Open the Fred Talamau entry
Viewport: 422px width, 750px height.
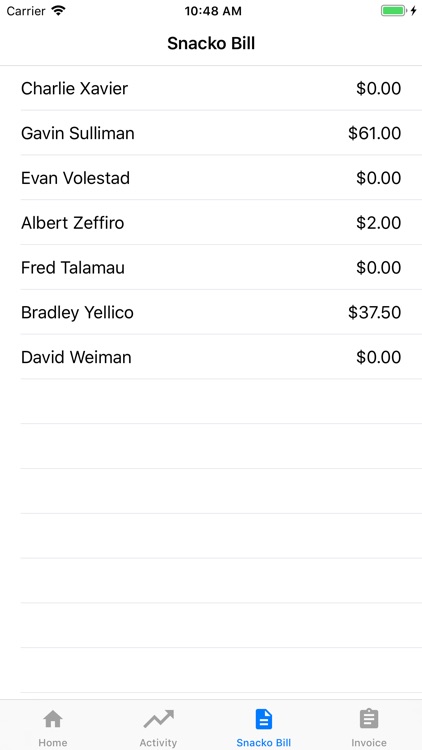(211, 267)
